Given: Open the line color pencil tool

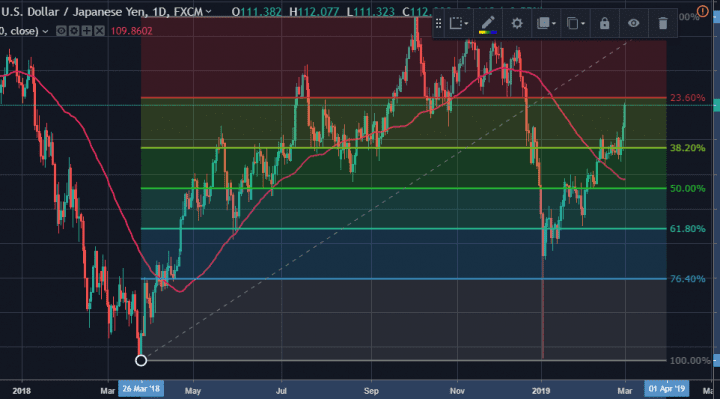Looking at the screenshot, I should pos(488,22).
